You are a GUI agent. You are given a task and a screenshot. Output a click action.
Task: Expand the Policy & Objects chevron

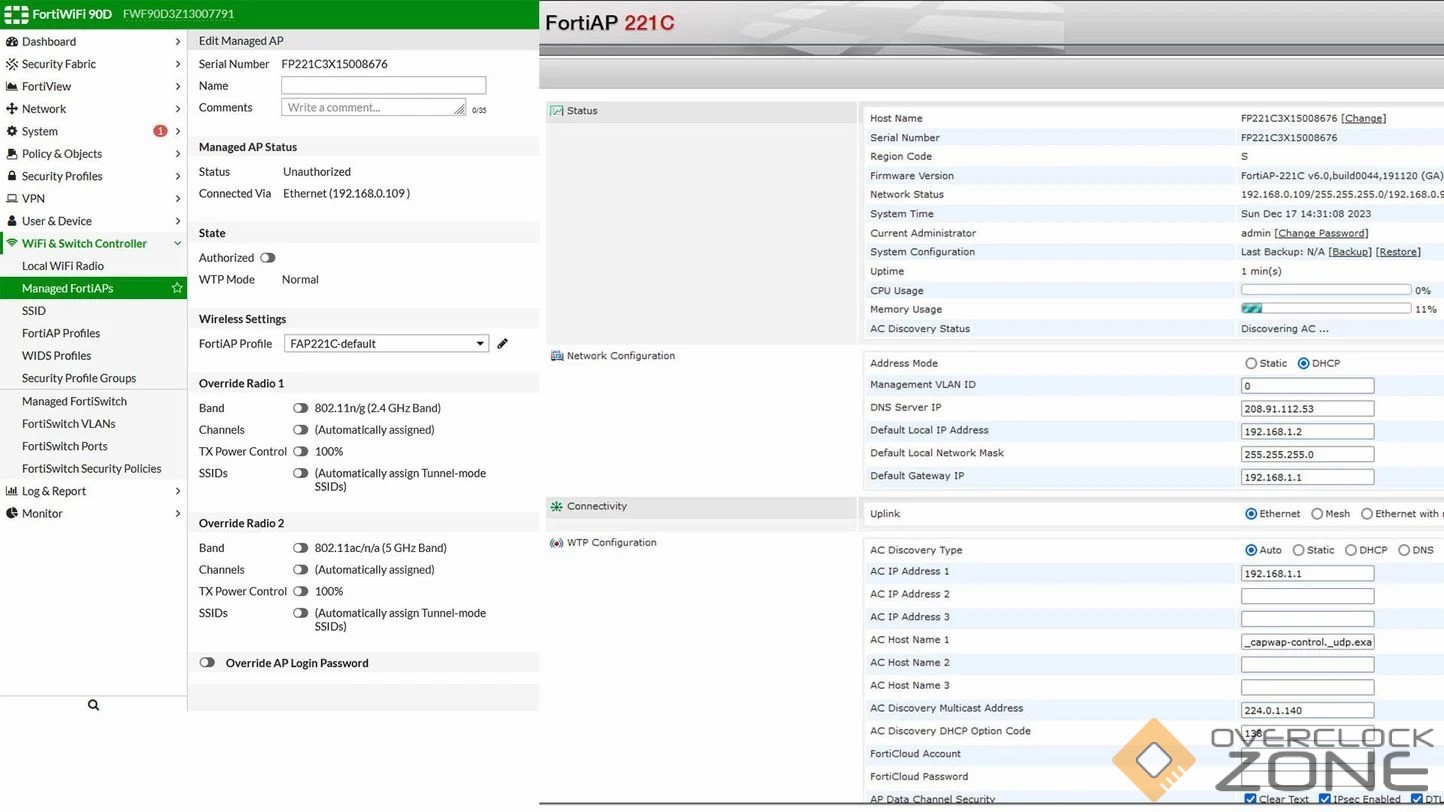click(x=178, y=154)
